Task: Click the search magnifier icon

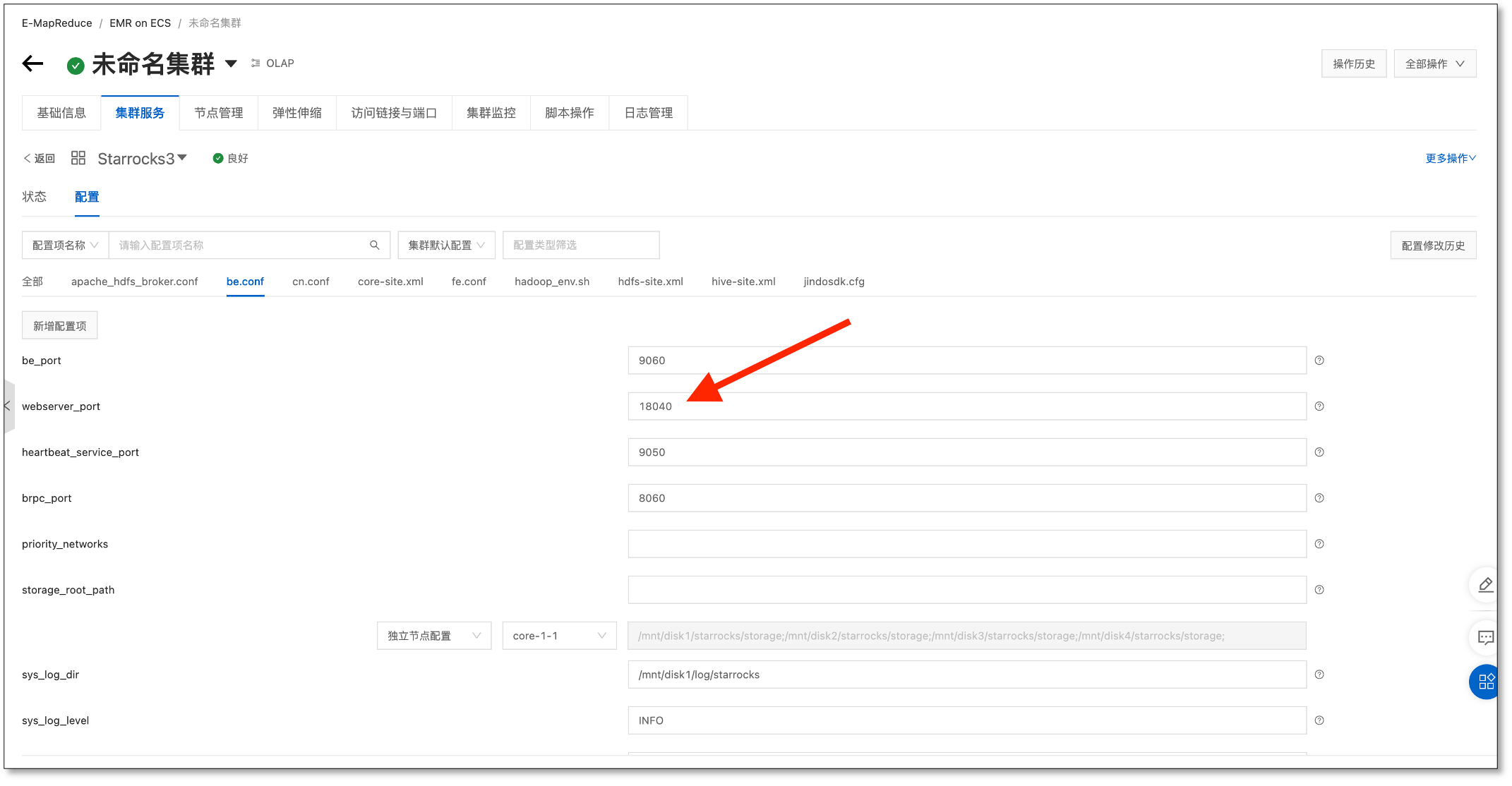Action: click(x=375, y=245)
